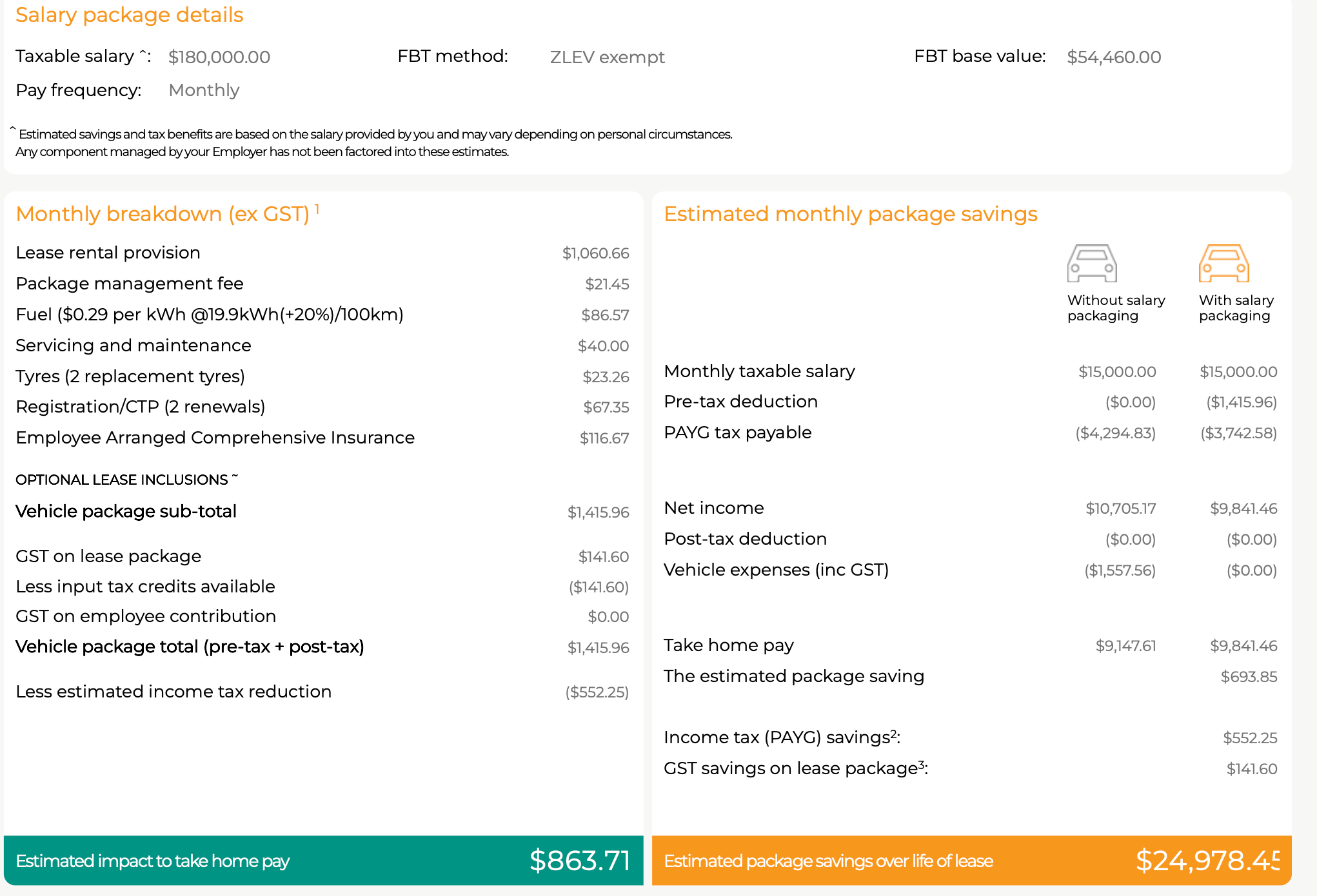The width and height of the screenshot is (1317, 896).
Task: Click OPTIONAL LEASE INCLUSIONS label
Action: [122, 480]
